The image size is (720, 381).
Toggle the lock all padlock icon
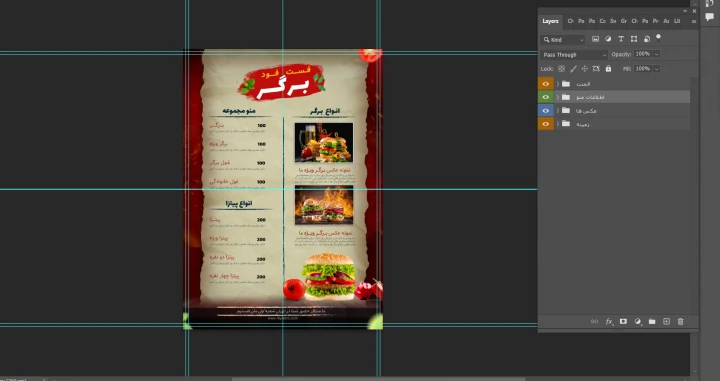point(608,69)
